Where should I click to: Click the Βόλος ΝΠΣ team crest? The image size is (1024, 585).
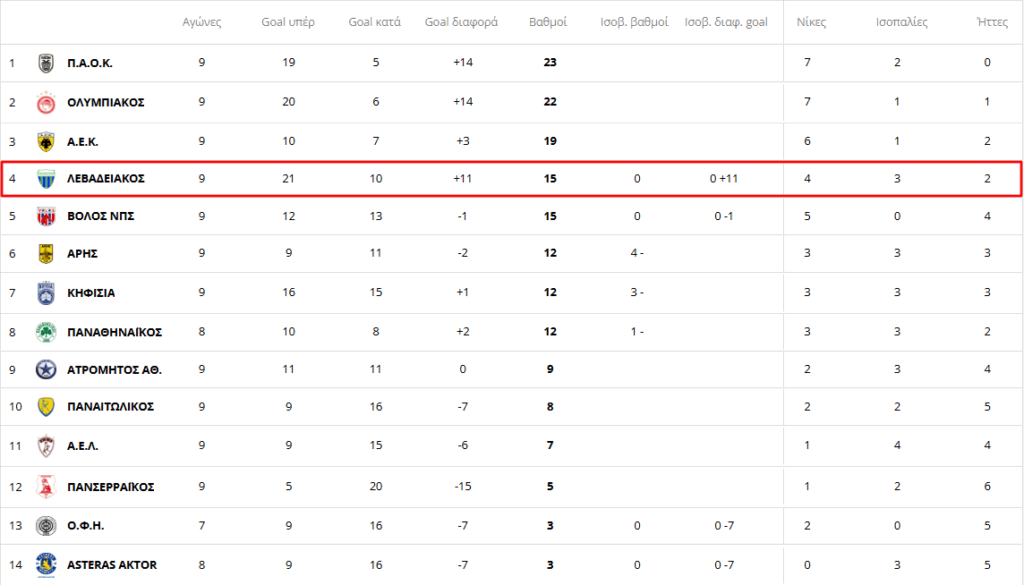(45, 216)
